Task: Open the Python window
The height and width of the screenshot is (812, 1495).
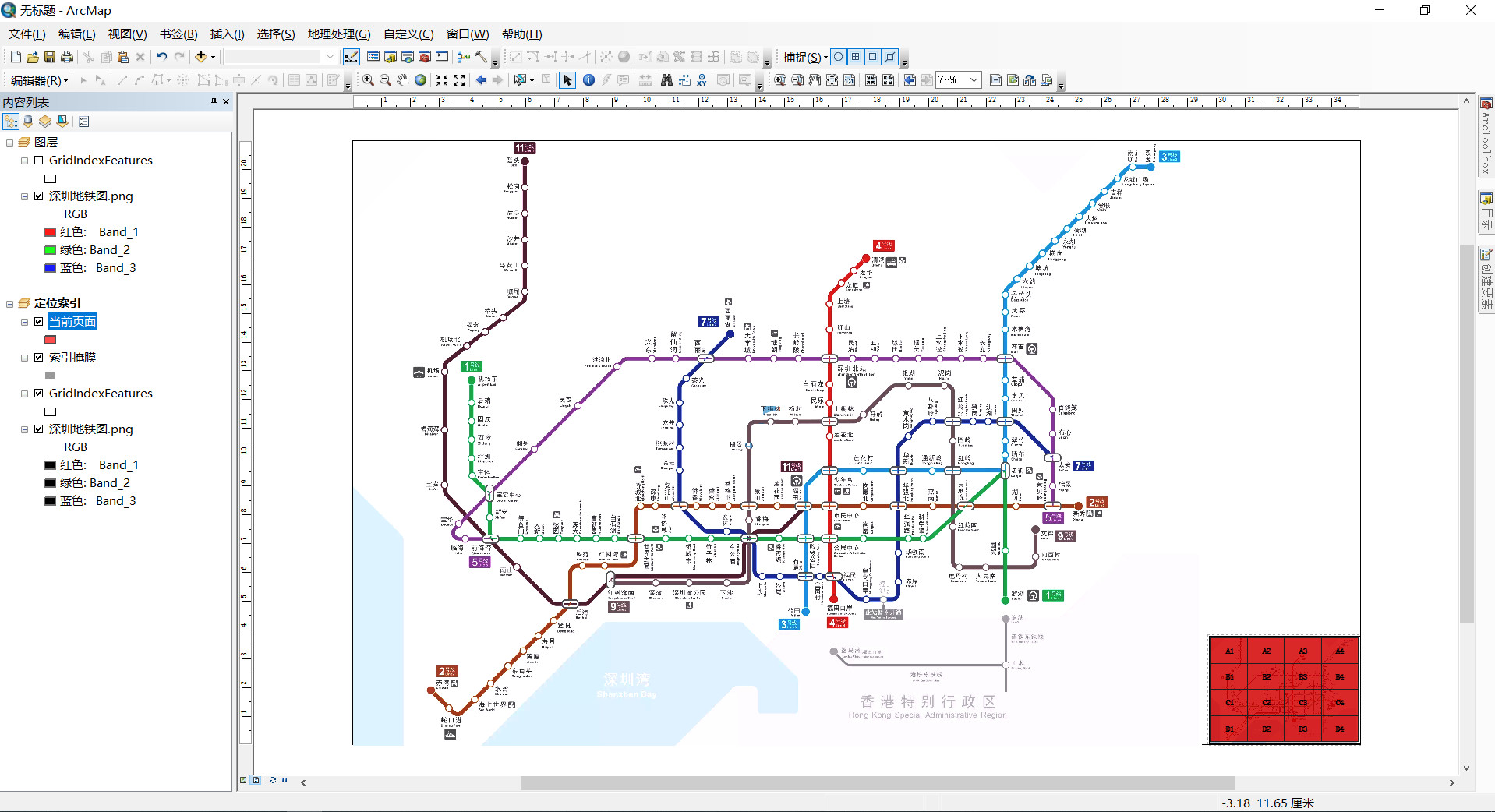Action: point(442,57)
